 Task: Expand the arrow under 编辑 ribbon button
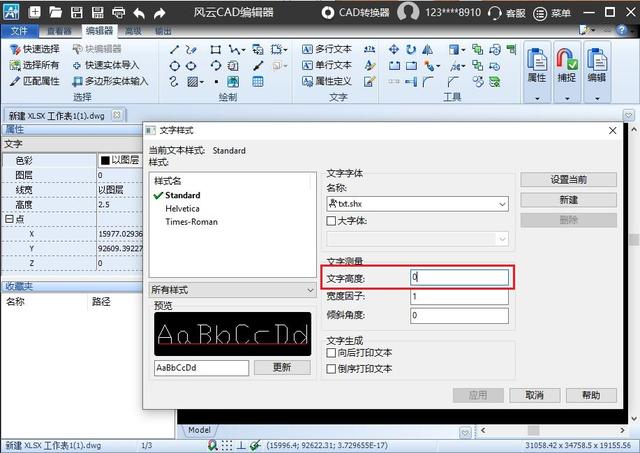[x=597, y=98]
